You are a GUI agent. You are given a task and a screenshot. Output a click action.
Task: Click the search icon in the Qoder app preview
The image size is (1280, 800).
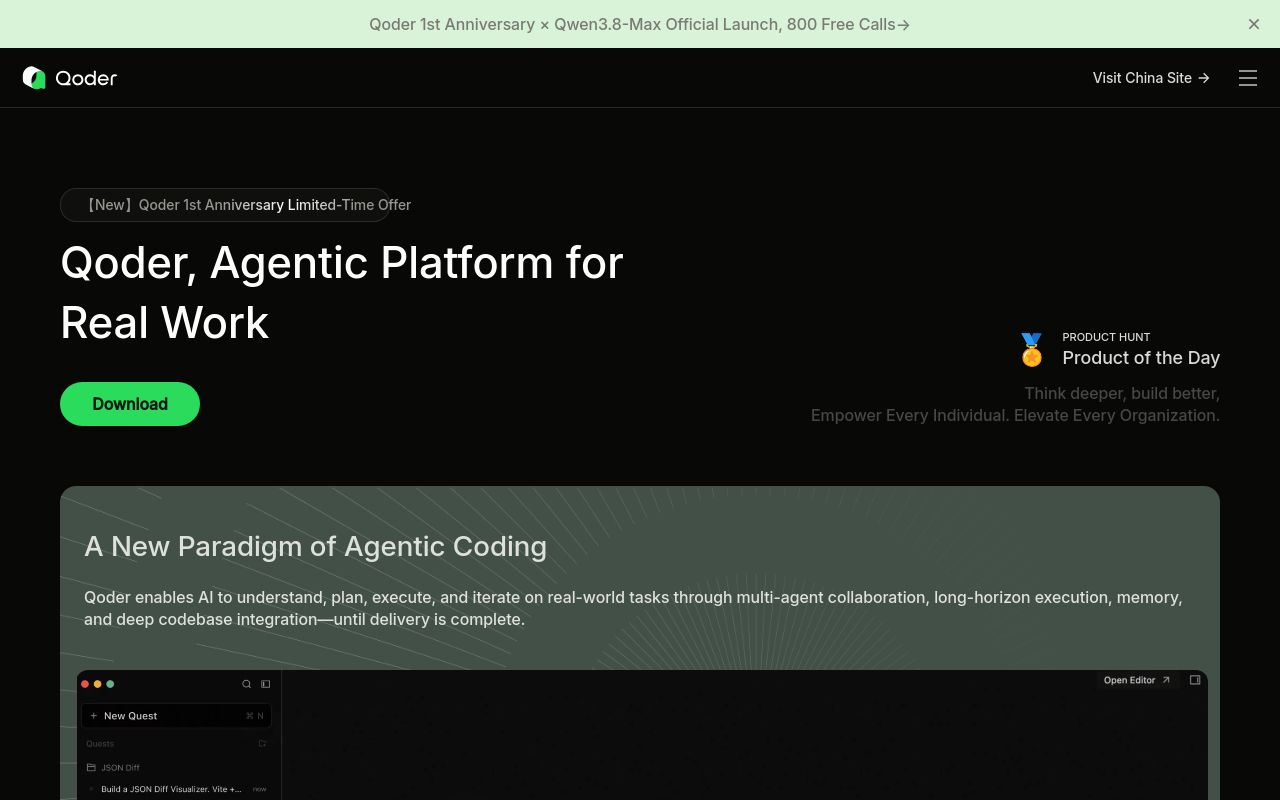[x=247, y=684]
